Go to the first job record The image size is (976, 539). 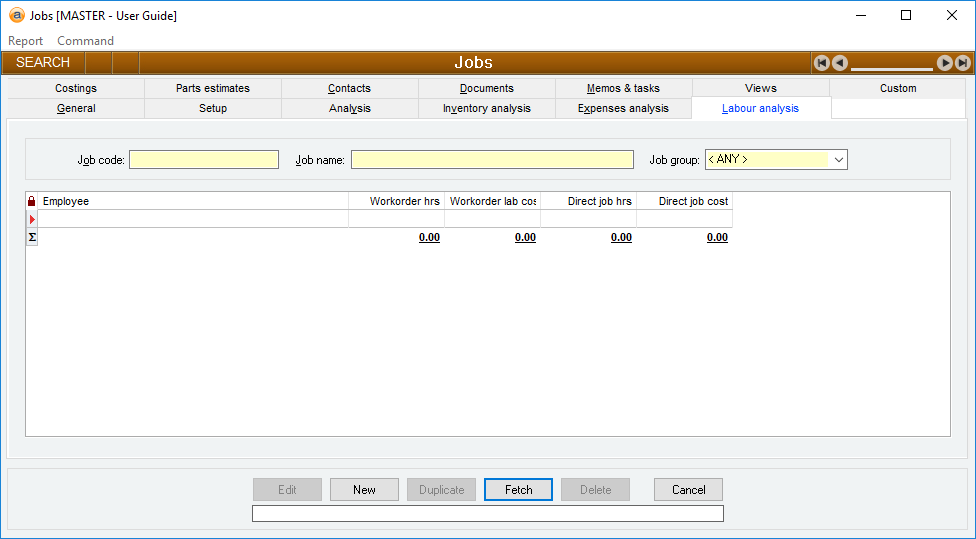[x=822, y=63]
